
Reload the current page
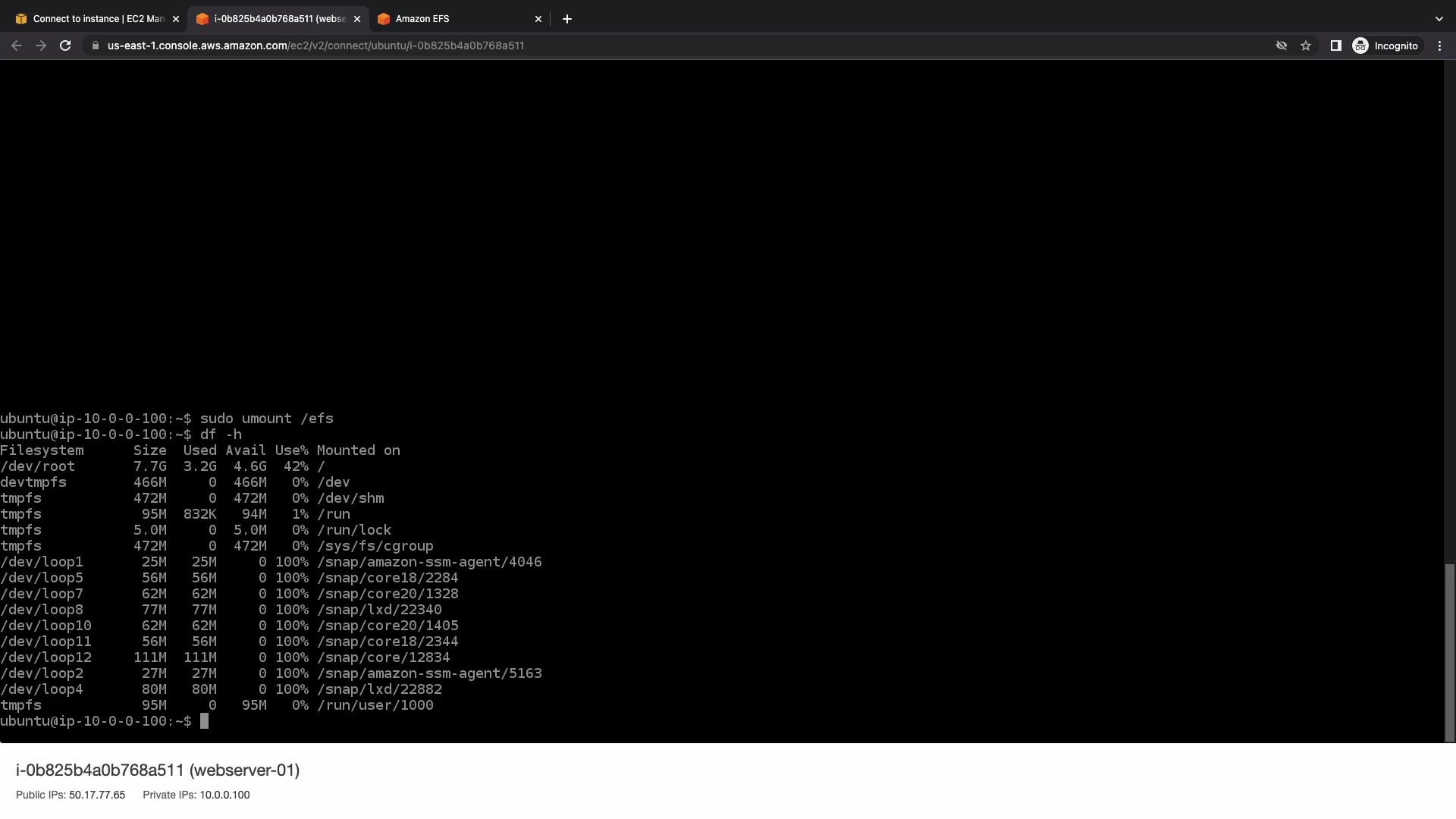coord(65,45)
